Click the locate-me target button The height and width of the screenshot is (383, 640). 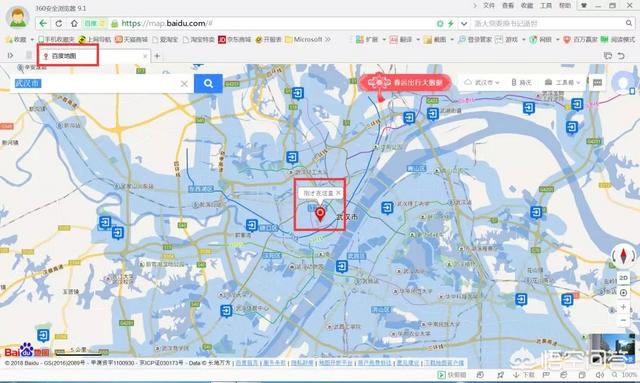click(x=623, y=292)
